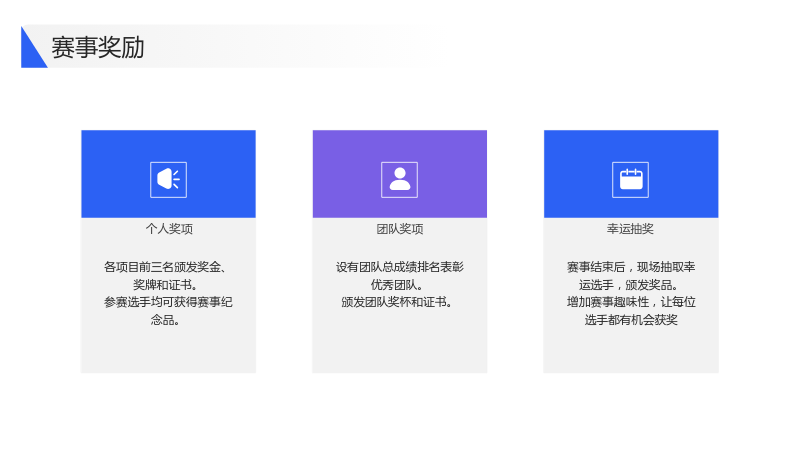Click the megaphone icon in first card
800x450 pixels.
tap(168, 180)
